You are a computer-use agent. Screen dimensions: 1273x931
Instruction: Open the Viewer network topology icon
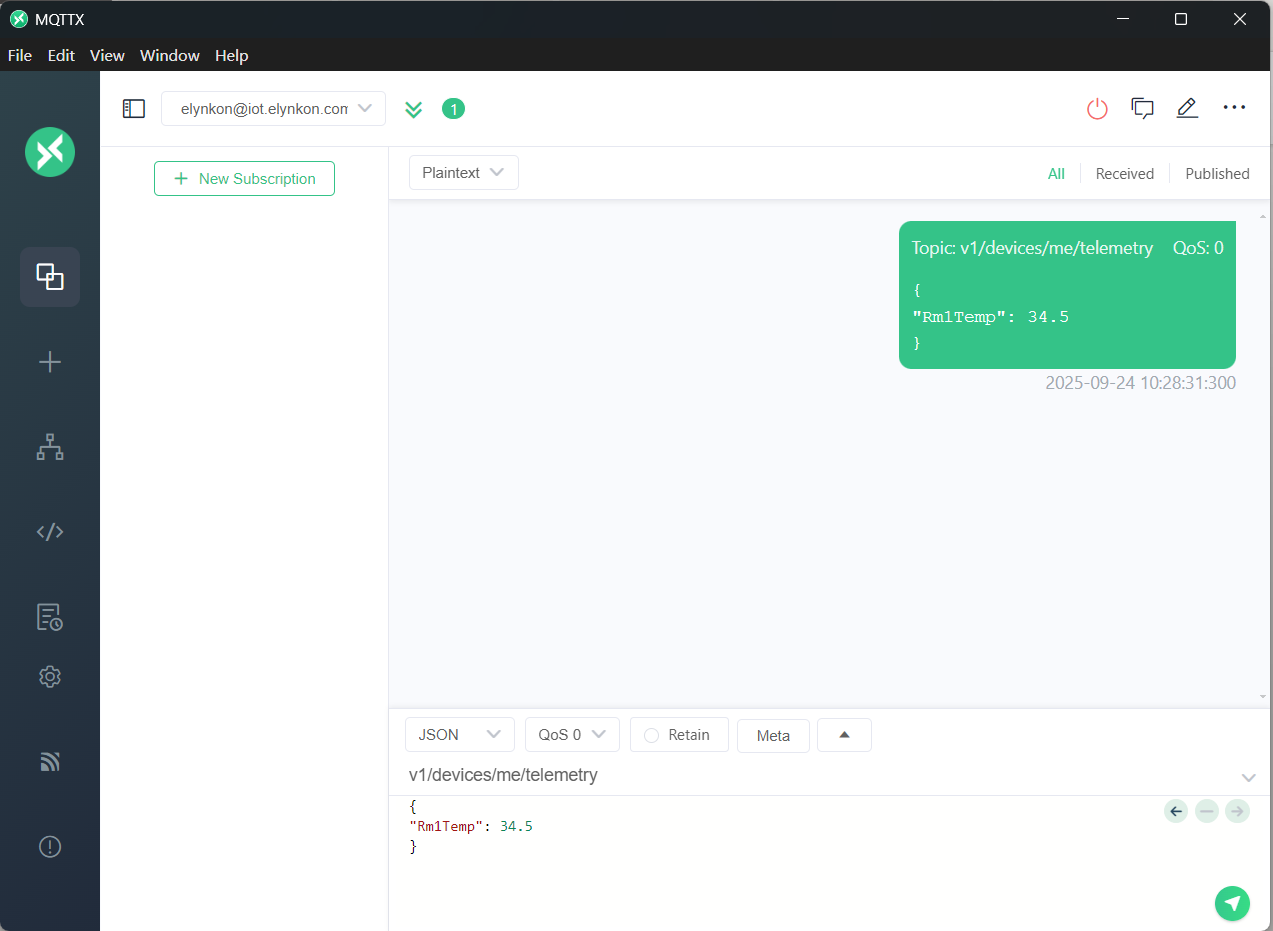50,448
